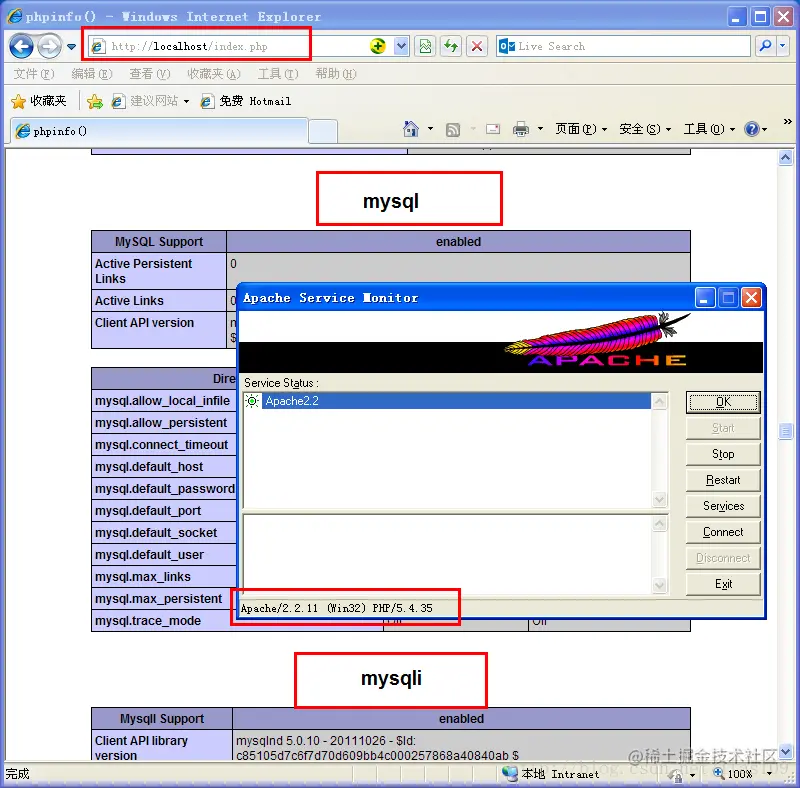800x788 pixels.
Task: Click Connect in Apache Service Monitor
Action: click(723, 532)
